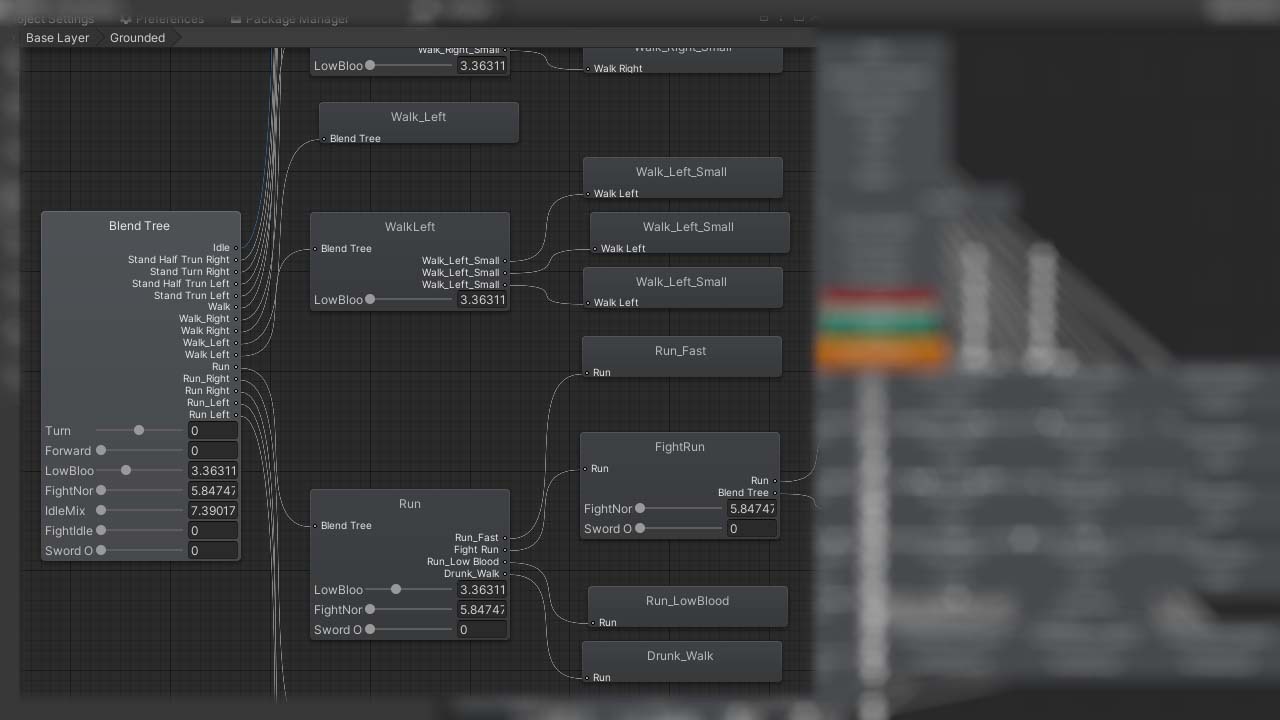Click the Idle output port on Blend Tree

236,248
